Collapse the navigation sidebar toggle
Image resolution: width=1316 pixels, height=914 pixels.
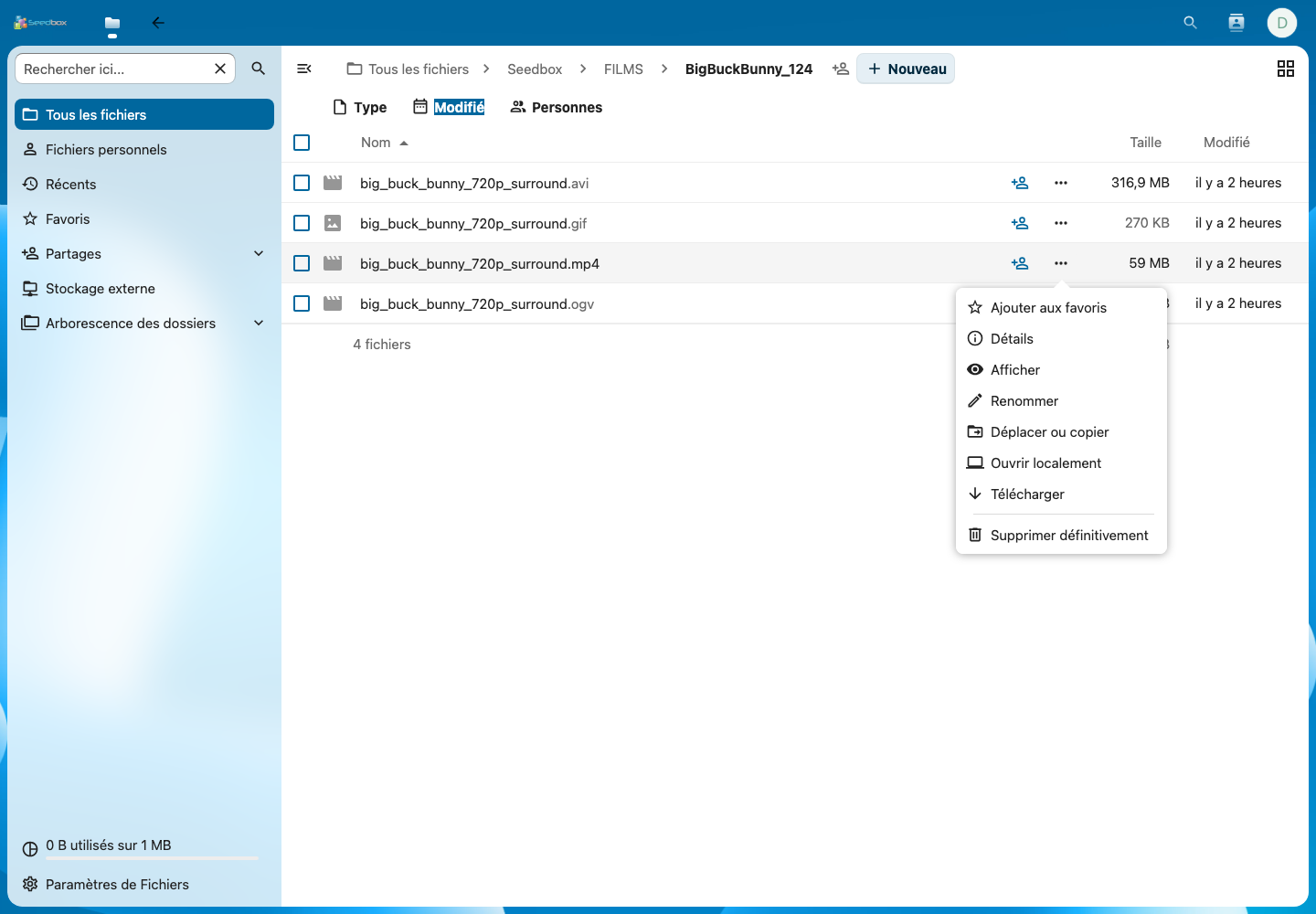coord(304,69)
